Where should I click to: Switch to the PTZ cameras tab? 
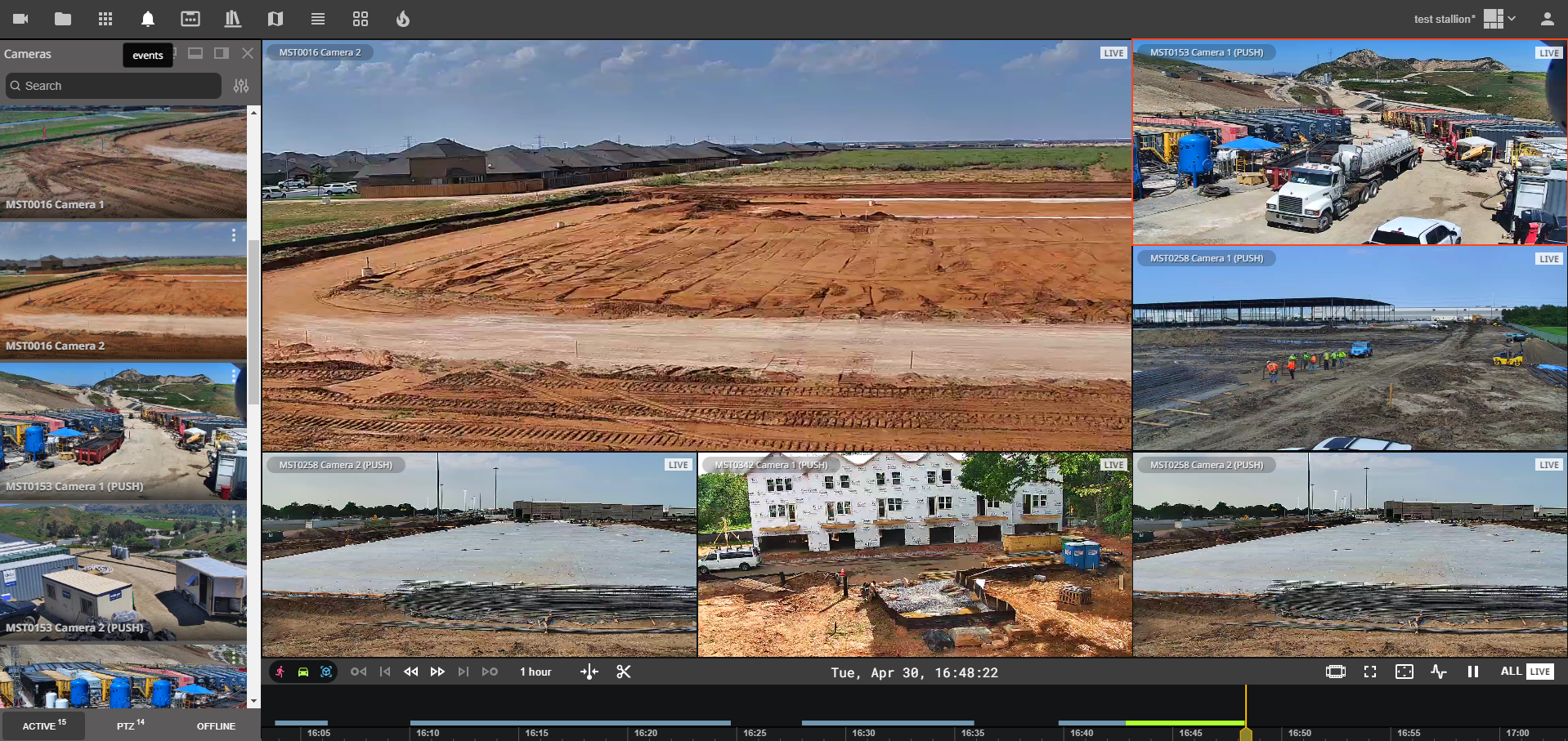click(130, 725)
